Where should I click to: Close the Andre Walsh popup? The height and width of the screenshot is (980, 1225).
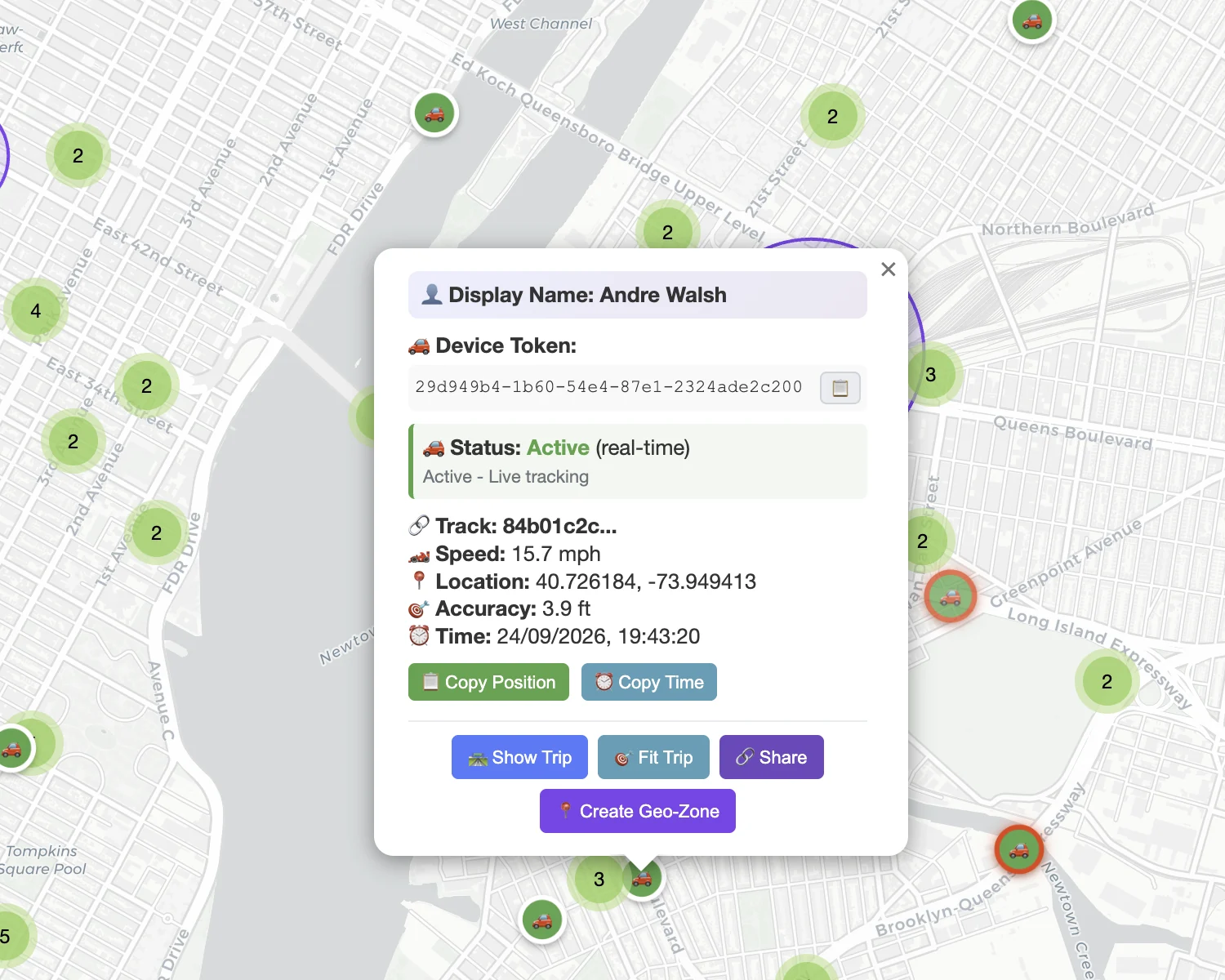(x=889, y=269)
